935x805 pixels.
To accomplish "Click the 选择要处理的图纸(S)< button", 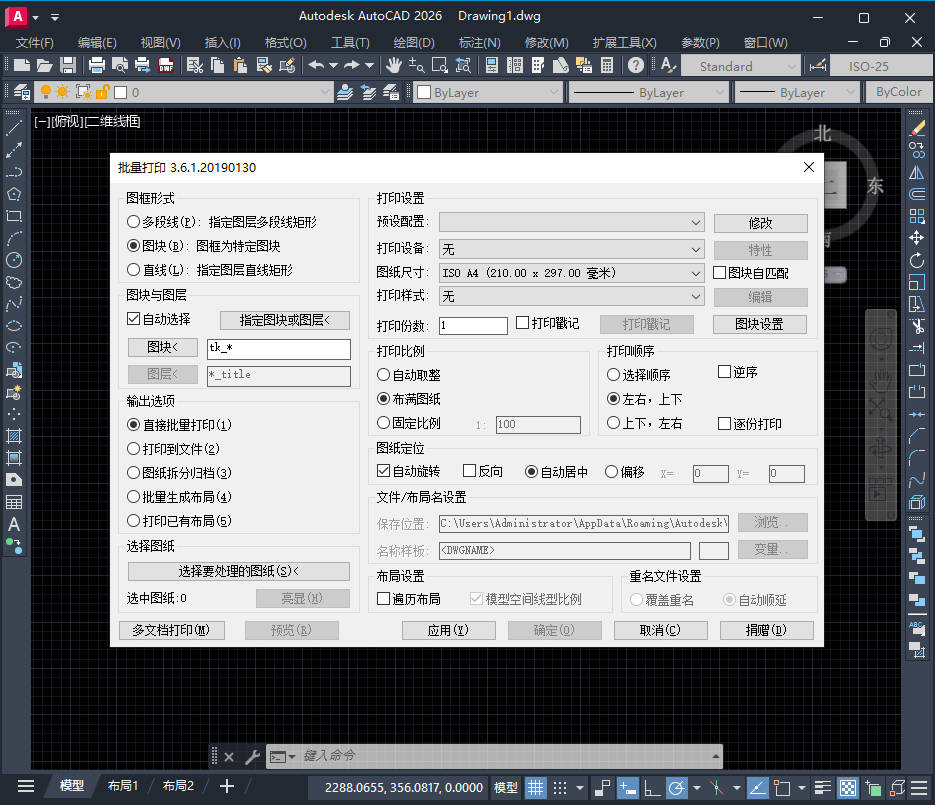I will 239,571.
